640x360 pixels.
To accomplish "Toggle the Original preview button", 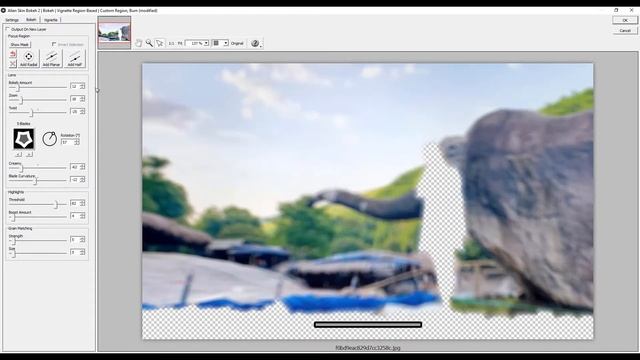I will 237,43.
